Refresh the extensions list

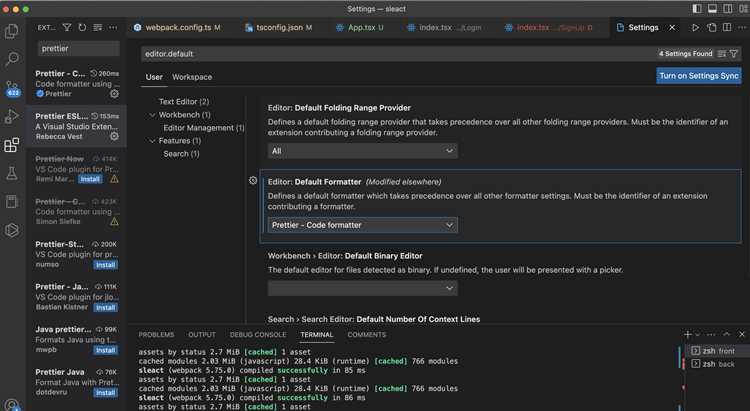click(x=82, y=28)
